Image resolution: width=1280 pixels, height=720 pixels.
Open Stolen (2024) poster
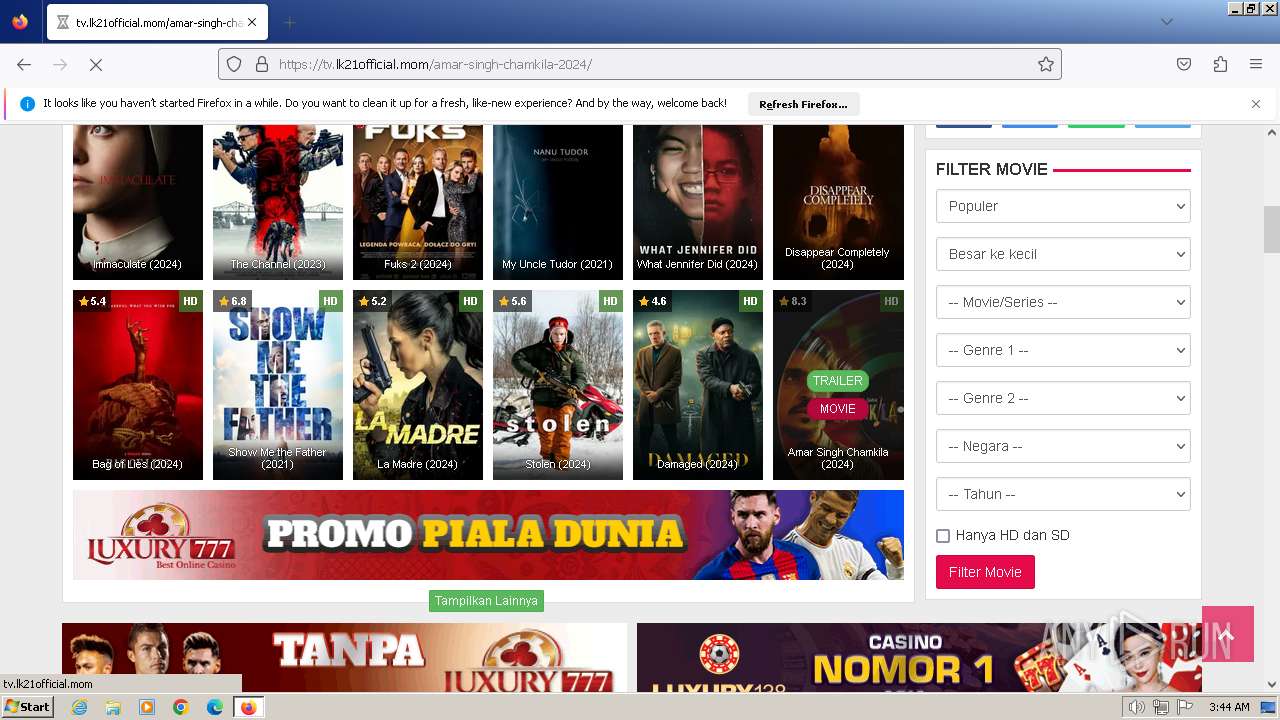coord(558,385)
